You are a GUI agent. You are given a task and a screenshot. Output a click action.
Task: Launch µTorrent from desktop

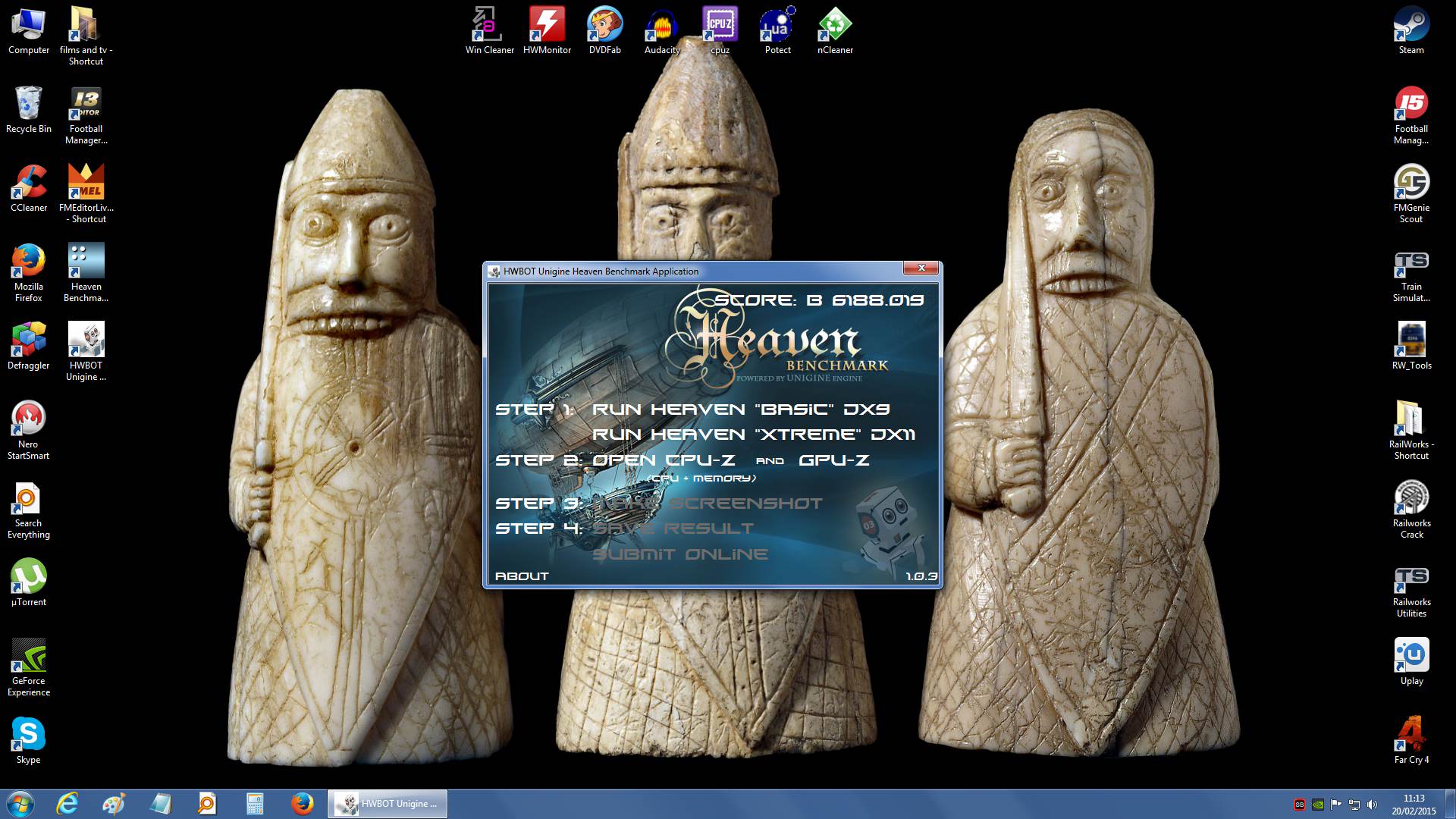29,582
